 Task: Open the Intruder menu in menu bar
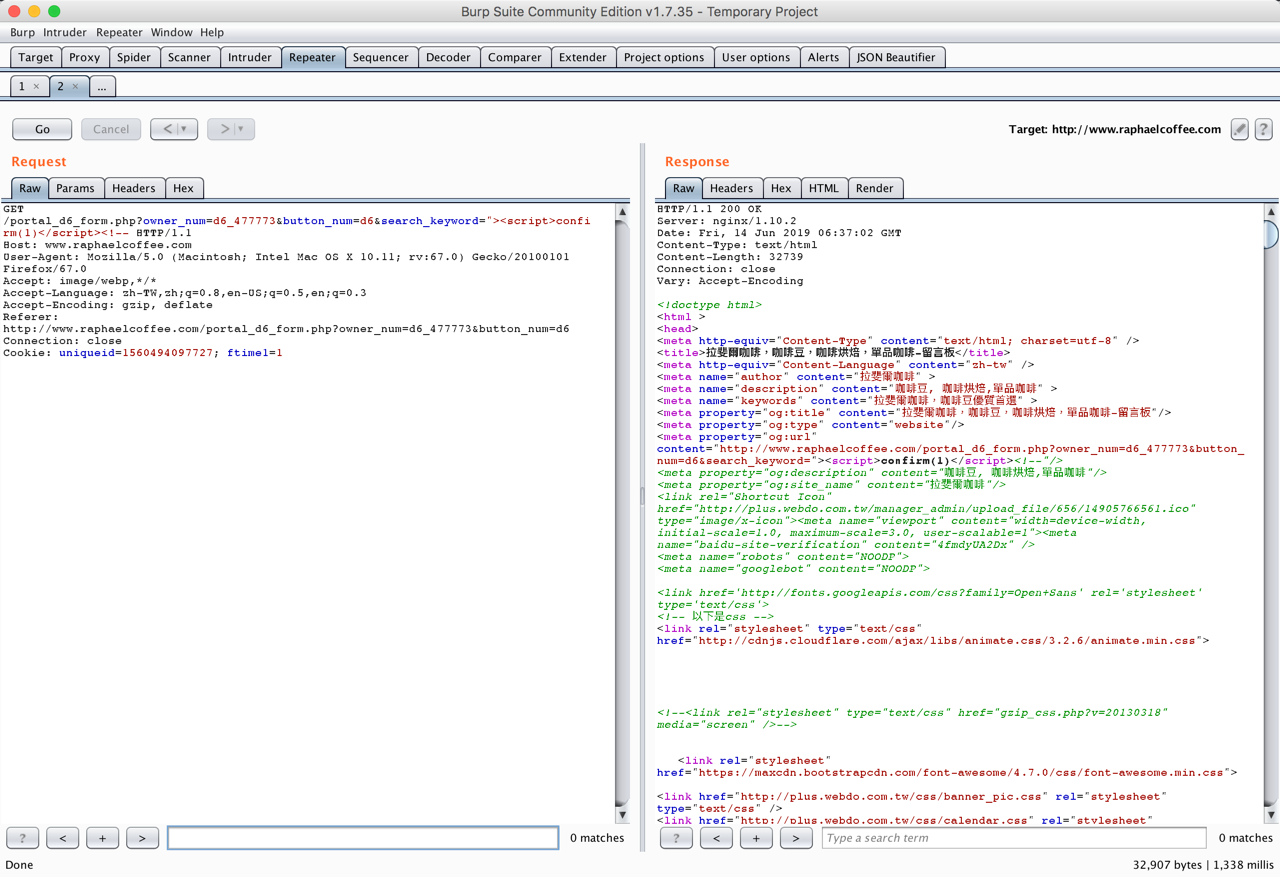65,33
